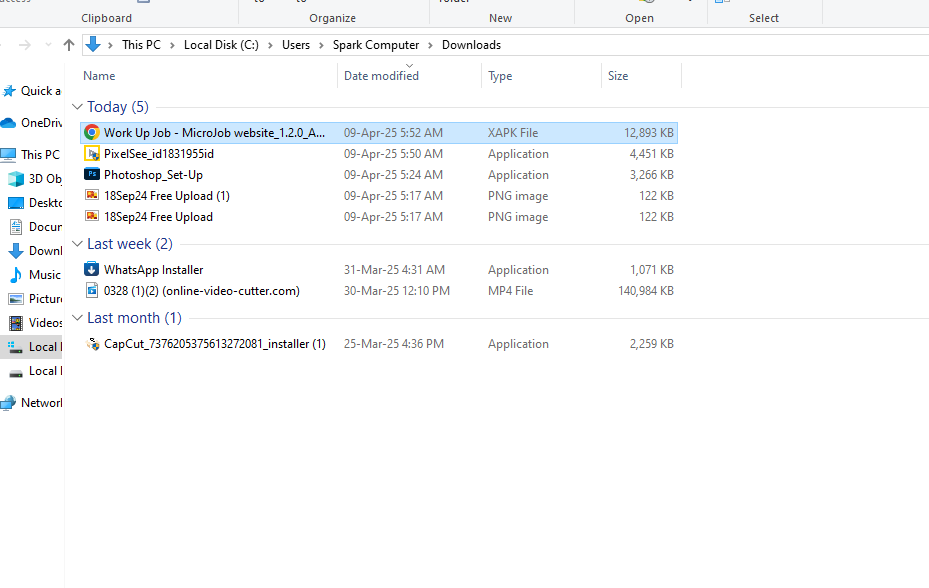929x588 pixels.
Task: Click the Forward navigation arrow
Action: (x=24, y=44)
